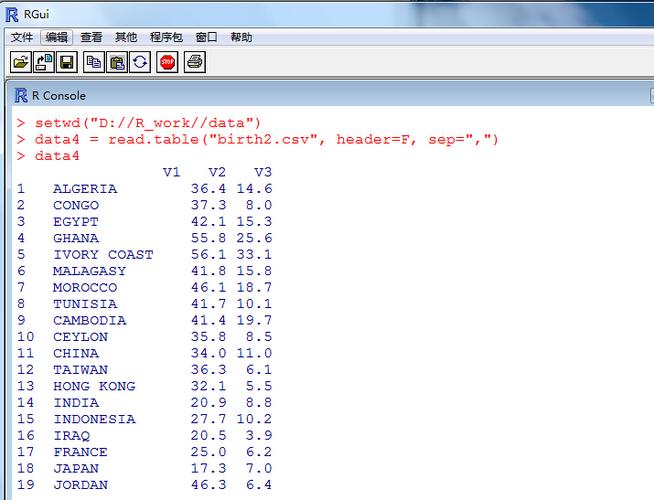This screenshot has width=654, height=500.
Task: Click the value 3.9 in IRAQ row
Action: (259, 436)
